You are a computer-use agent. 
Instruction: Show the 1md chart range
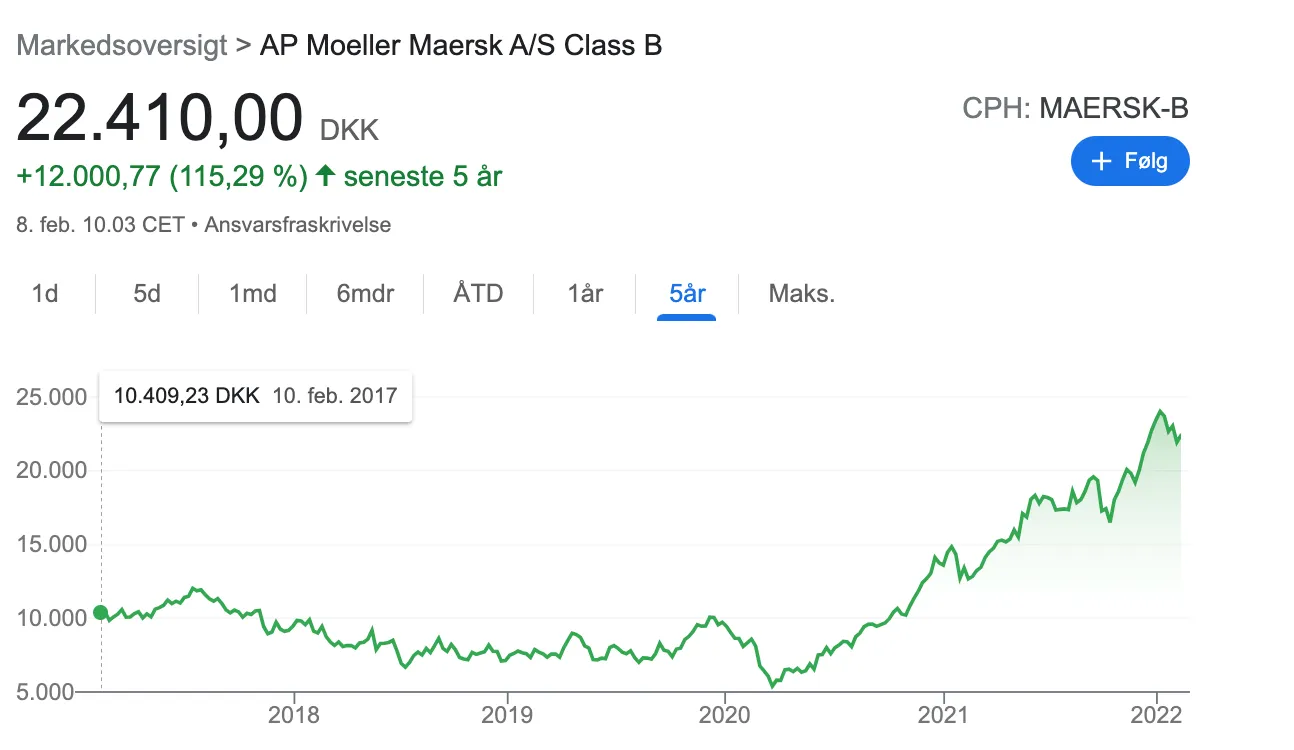coord(253,294)
